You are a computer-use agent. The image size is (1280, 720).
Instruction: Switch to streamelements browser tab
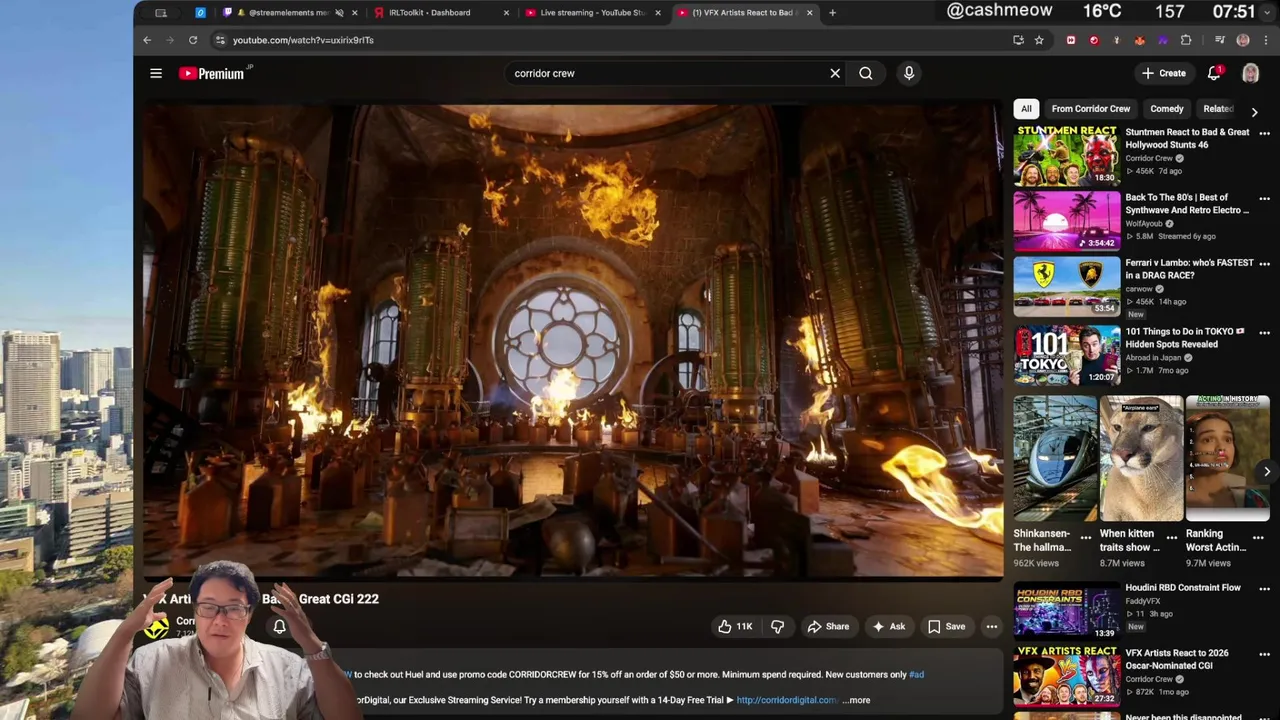(287, 13)
